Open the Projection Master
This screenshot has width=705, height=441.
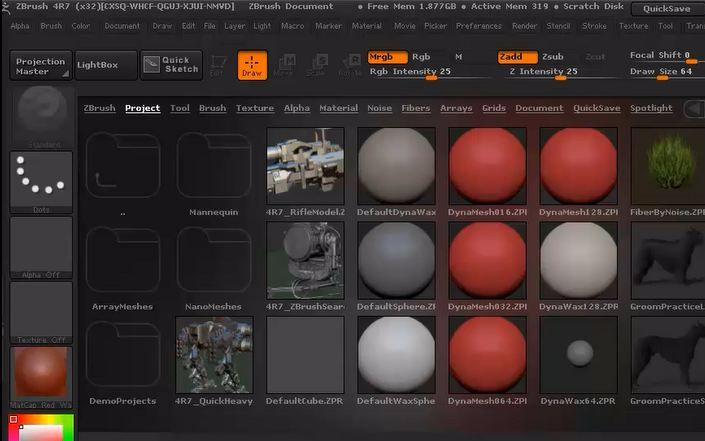40,65
